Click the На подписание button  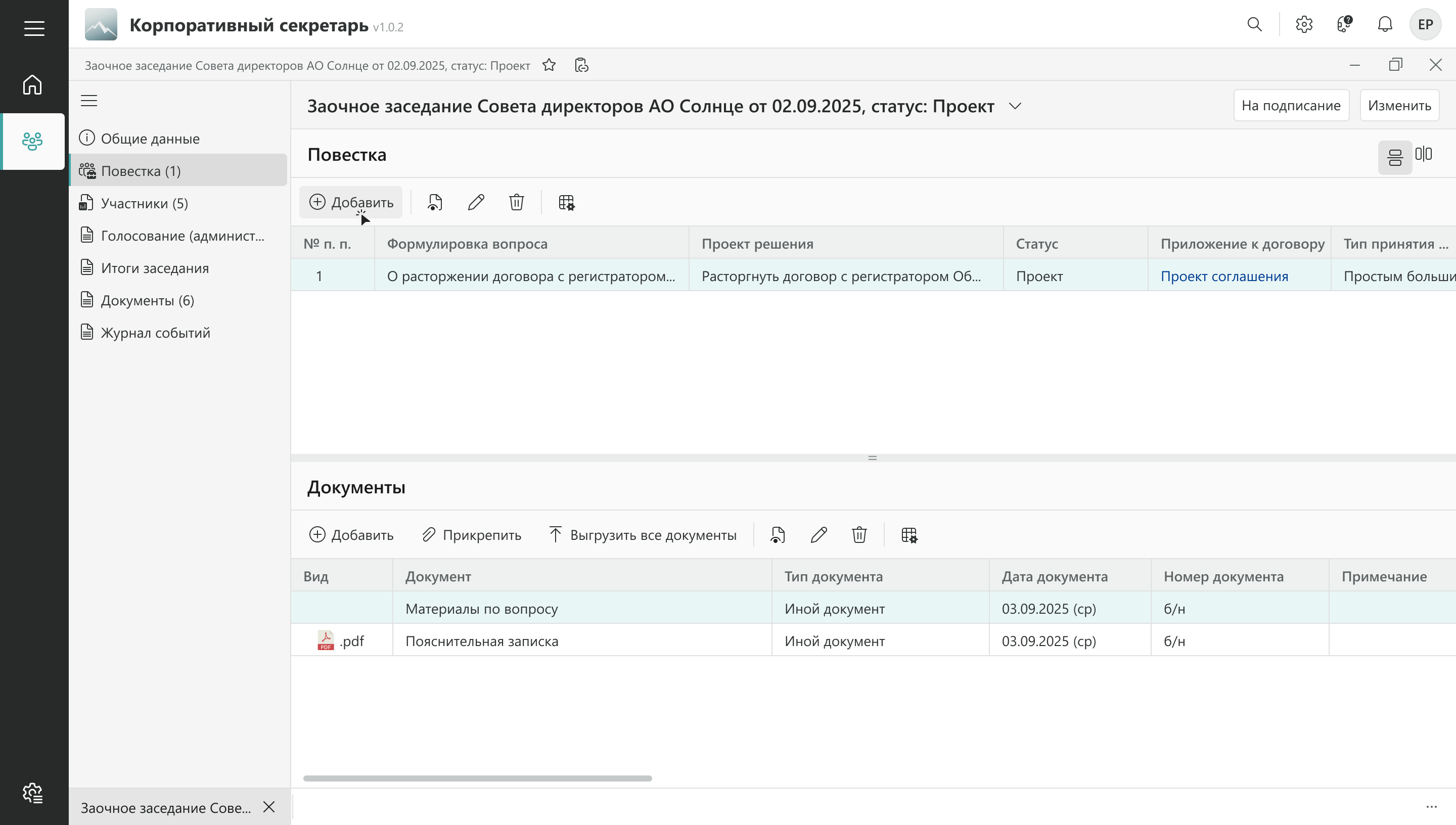coord(1291,105)
